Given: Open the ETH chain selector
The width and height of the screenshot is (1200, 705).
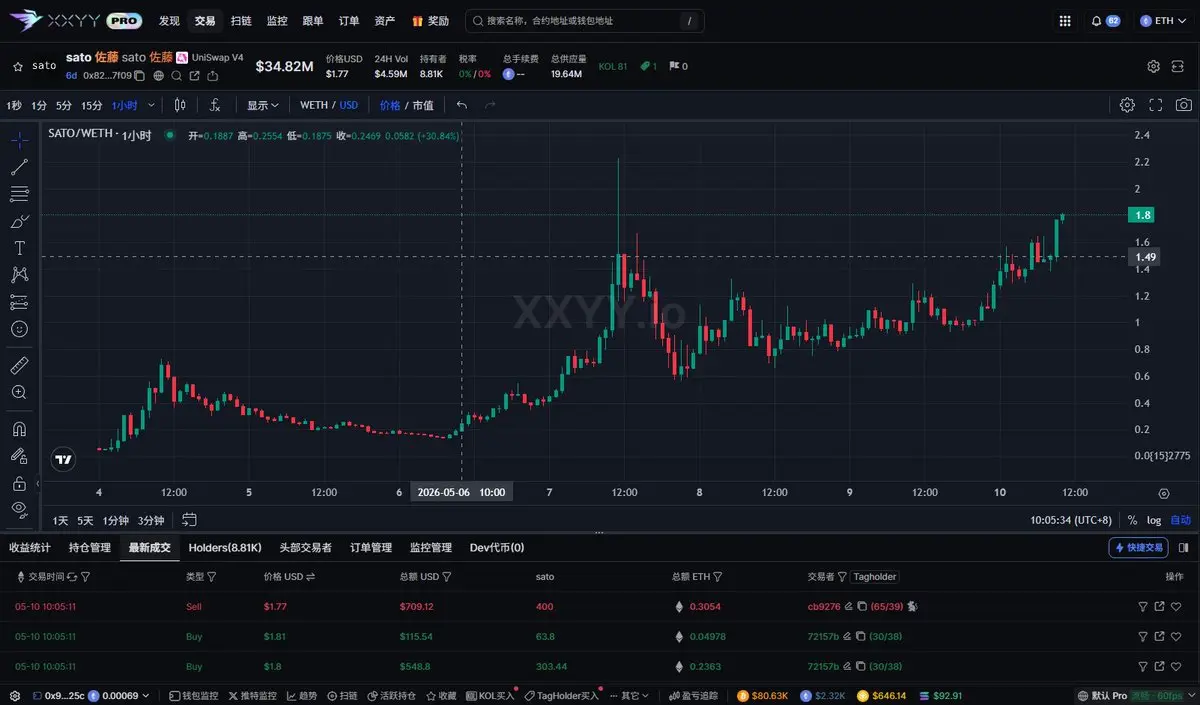Looking at the screenshot, I should click(x=1162, y=21).
